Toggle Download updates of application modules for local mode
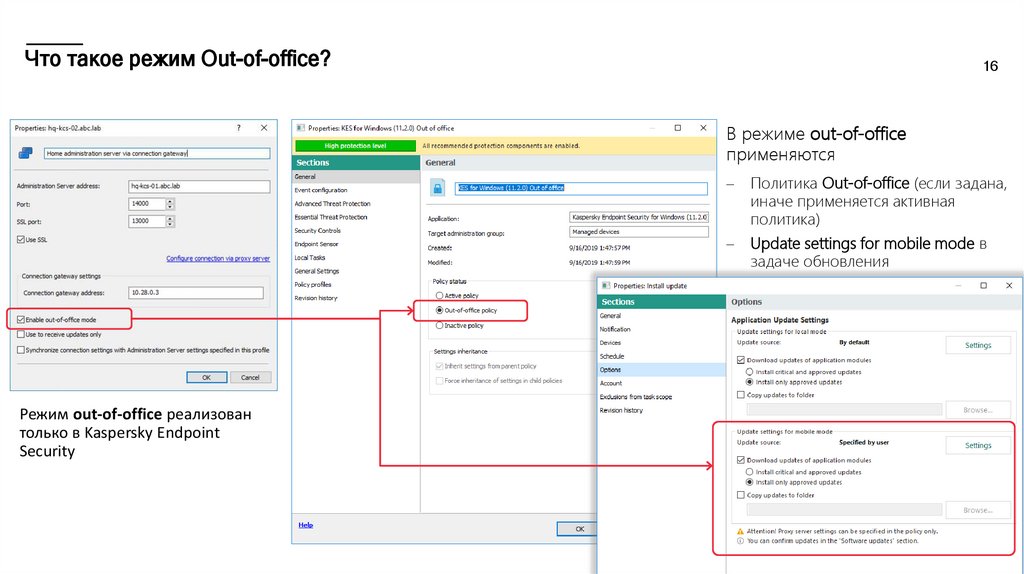Image resolution: width=1024 pixels, height=574 pixels. tap(741, 360)
